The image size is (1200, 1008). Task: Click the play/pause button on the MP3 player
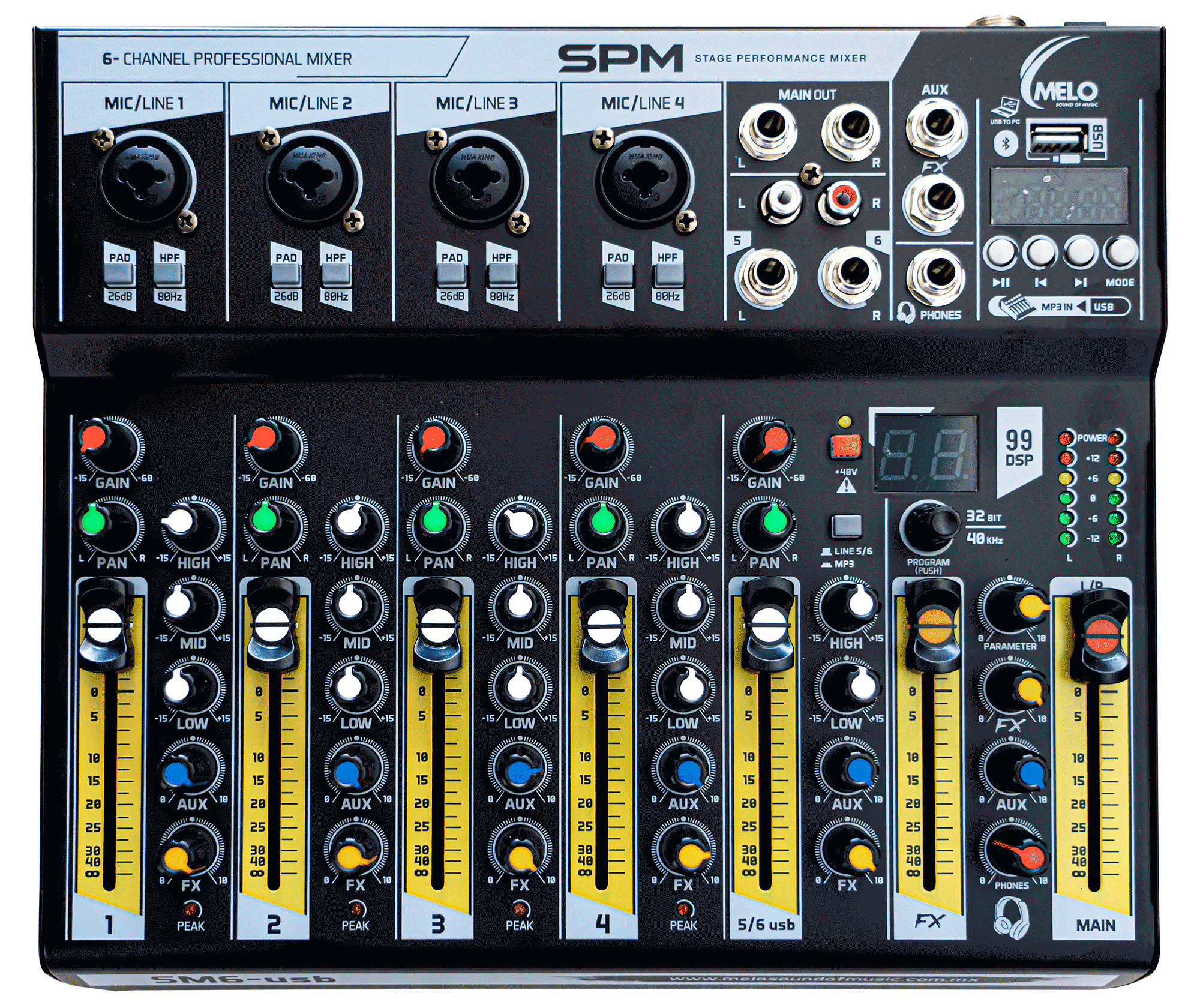[x=1000, y=252]
